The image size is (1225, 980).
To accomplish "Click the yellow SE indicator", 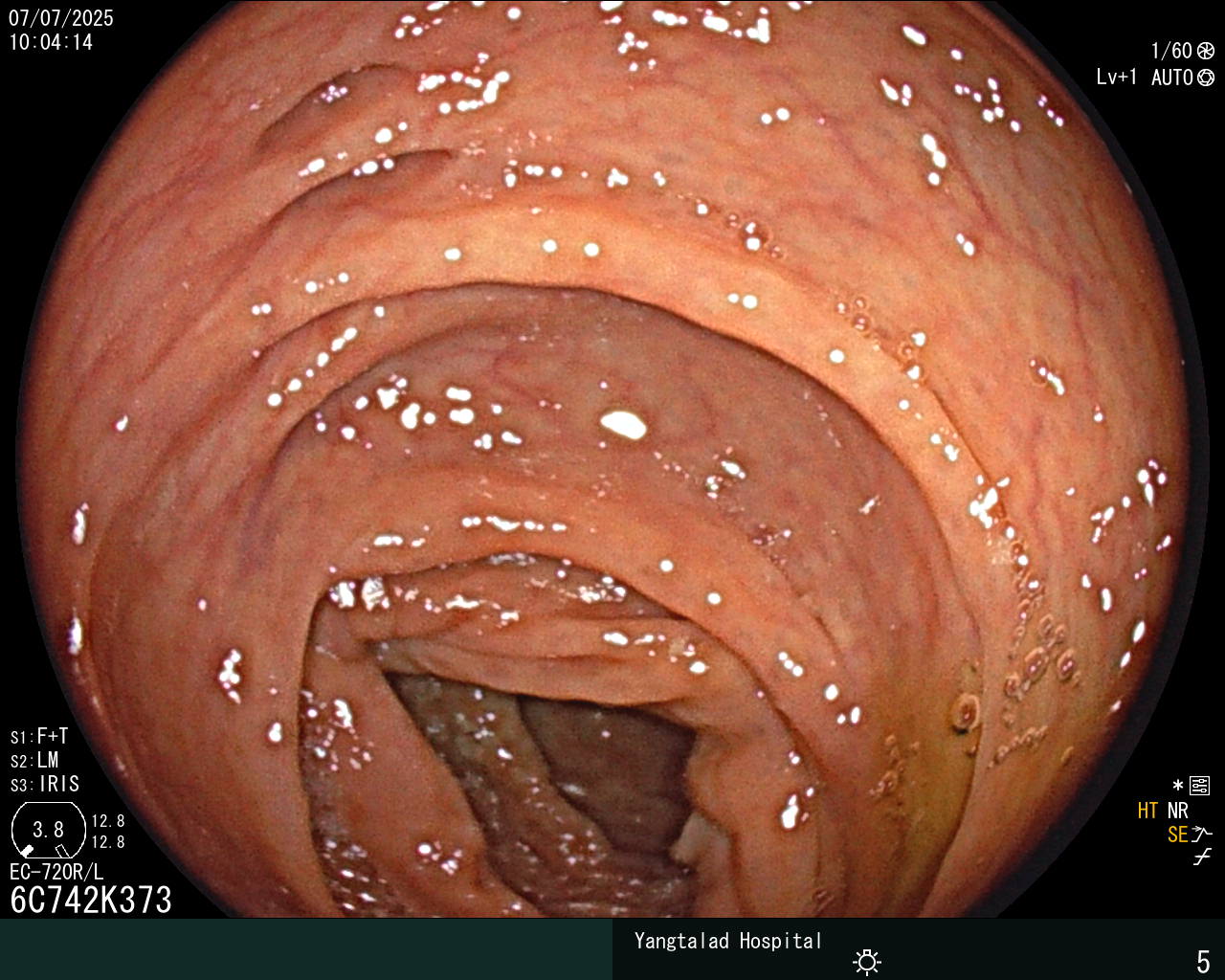I will click(1178, 835).
